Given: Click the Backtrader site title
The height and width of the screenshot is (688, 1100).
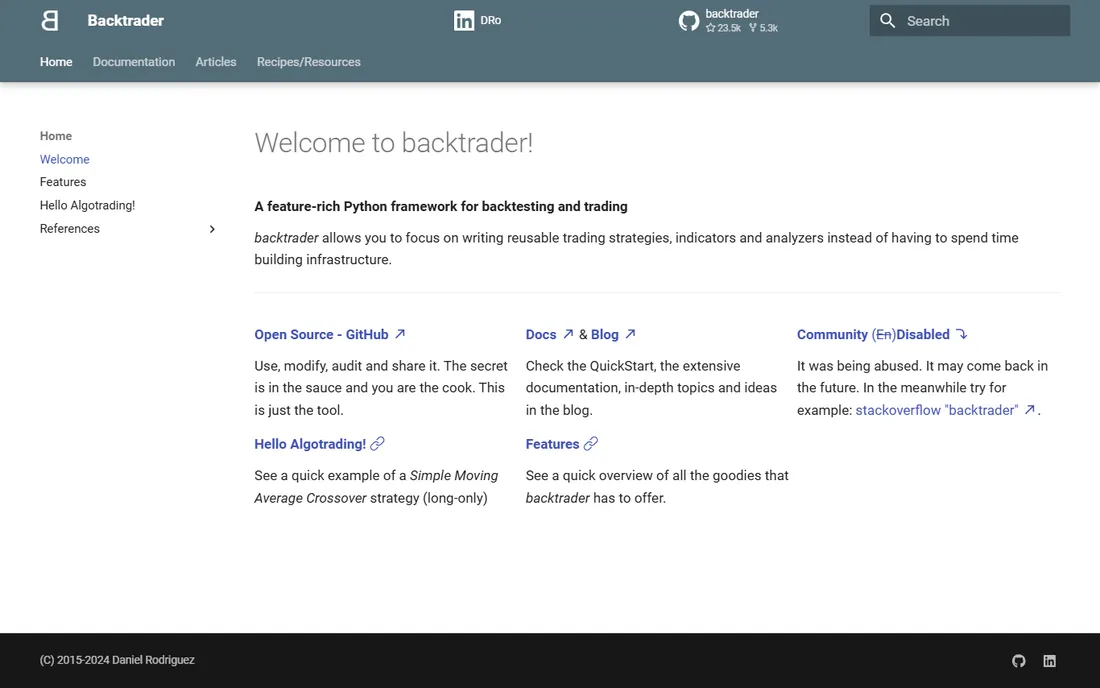Looking at the screenshot, I should point(126,20).
